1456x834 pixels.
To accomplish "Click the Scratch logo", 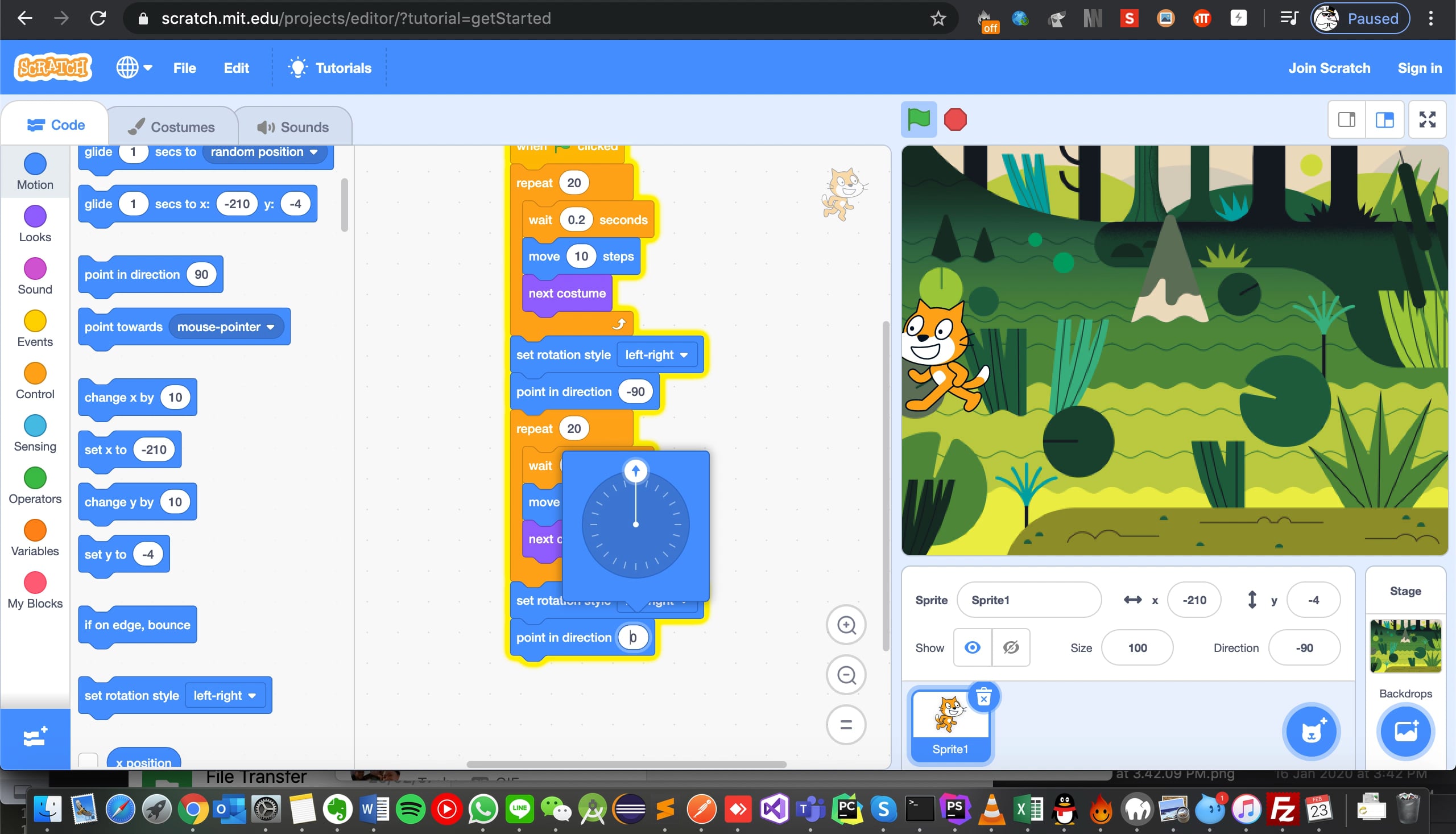I will pyautogui.click(x=53, y=68).
